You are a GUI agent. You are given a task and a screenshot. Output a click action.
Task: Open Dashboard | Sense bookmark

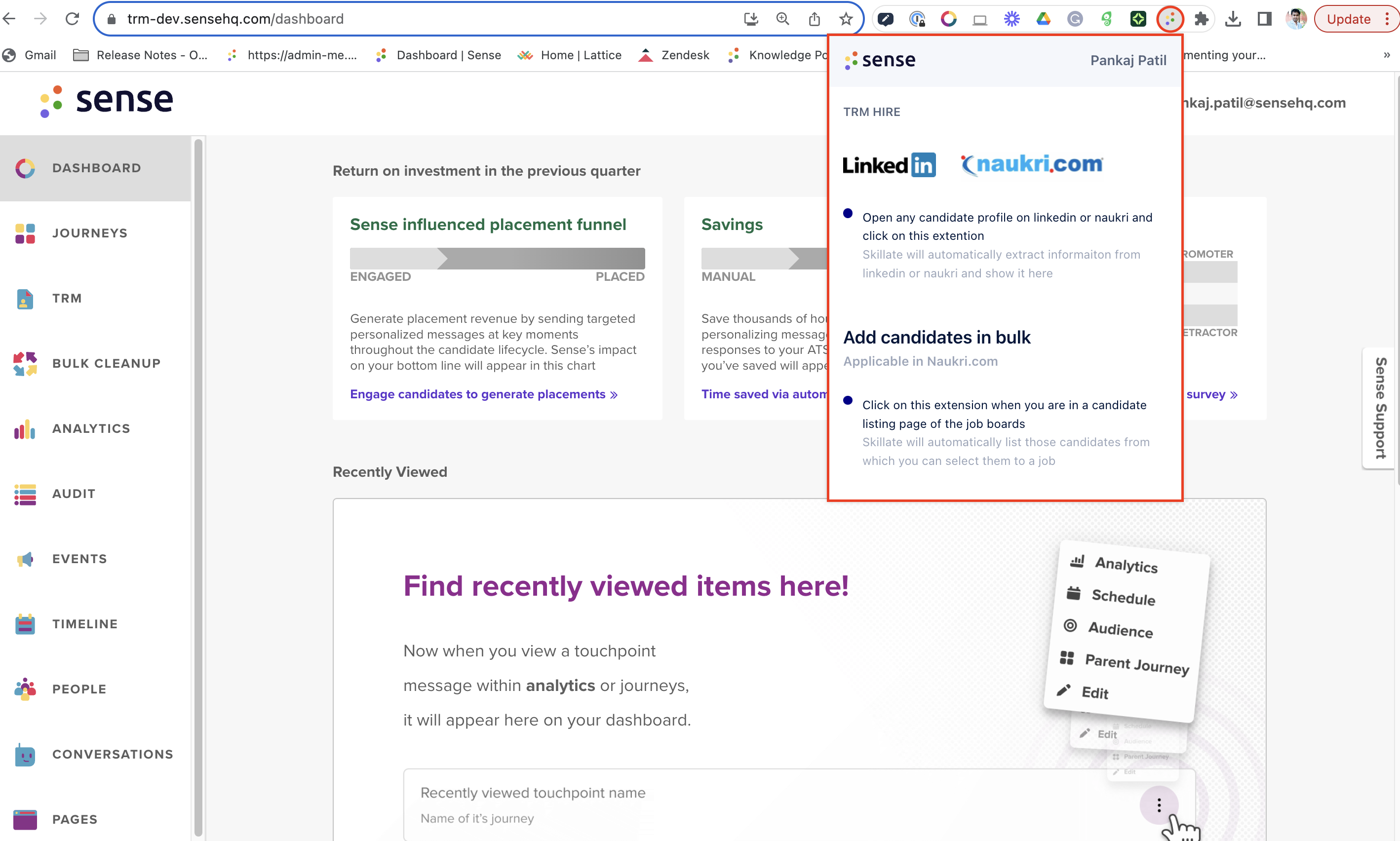439,55
